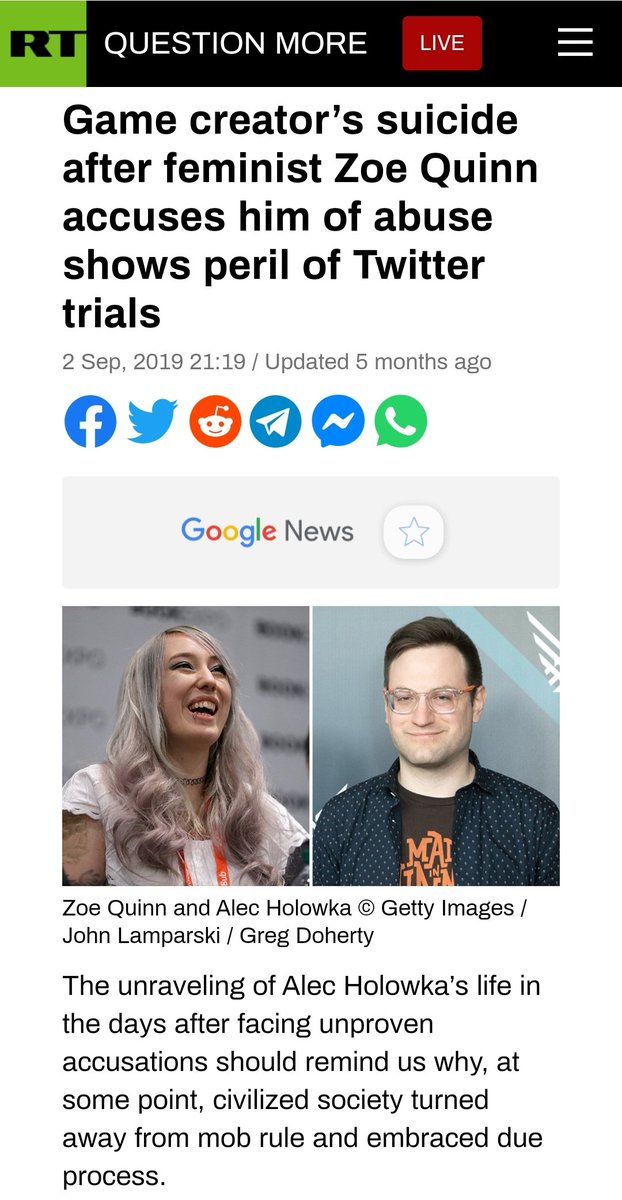
Task: Share the article on Facebook
Action: click(90, 421)
